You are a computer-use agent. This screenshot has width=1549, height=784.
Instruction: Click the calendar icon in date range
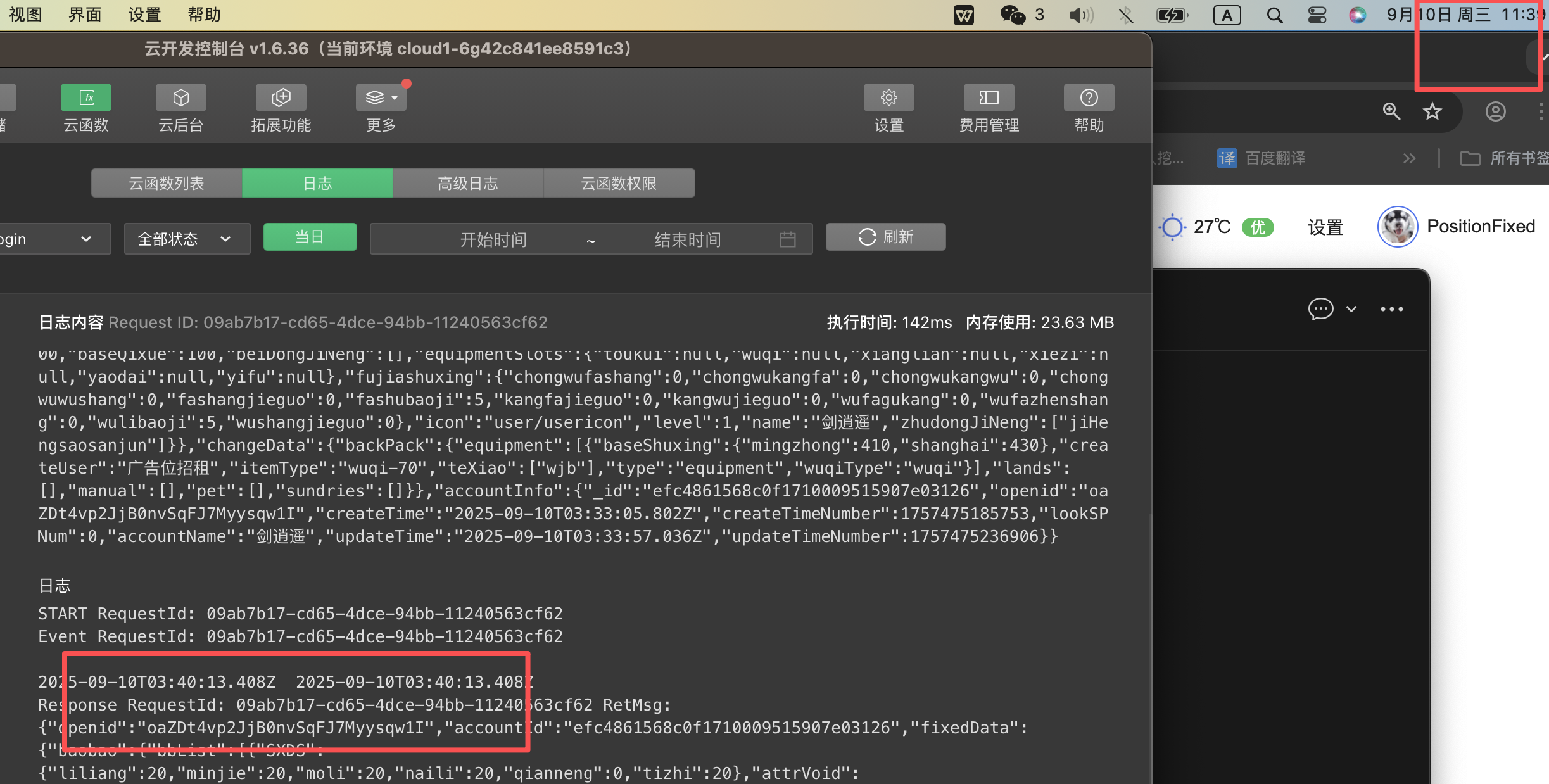pyautogui.click(x=788, y=239)
